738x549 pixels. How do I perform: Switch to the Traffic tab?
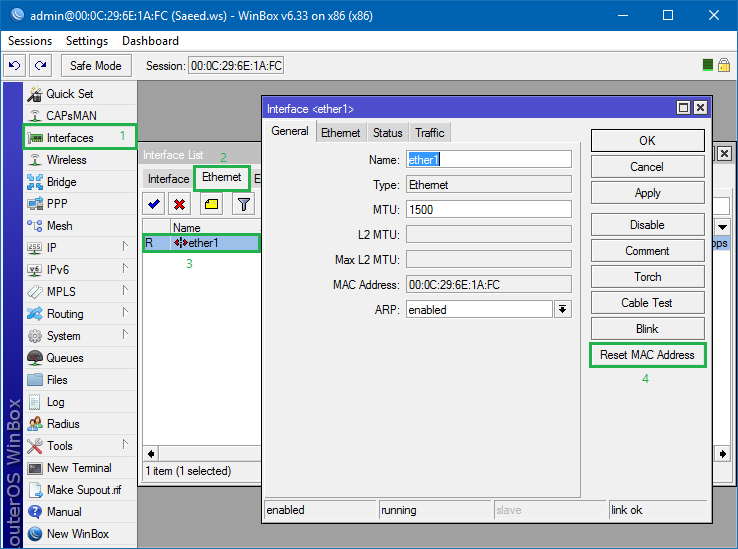click(429, 133)
